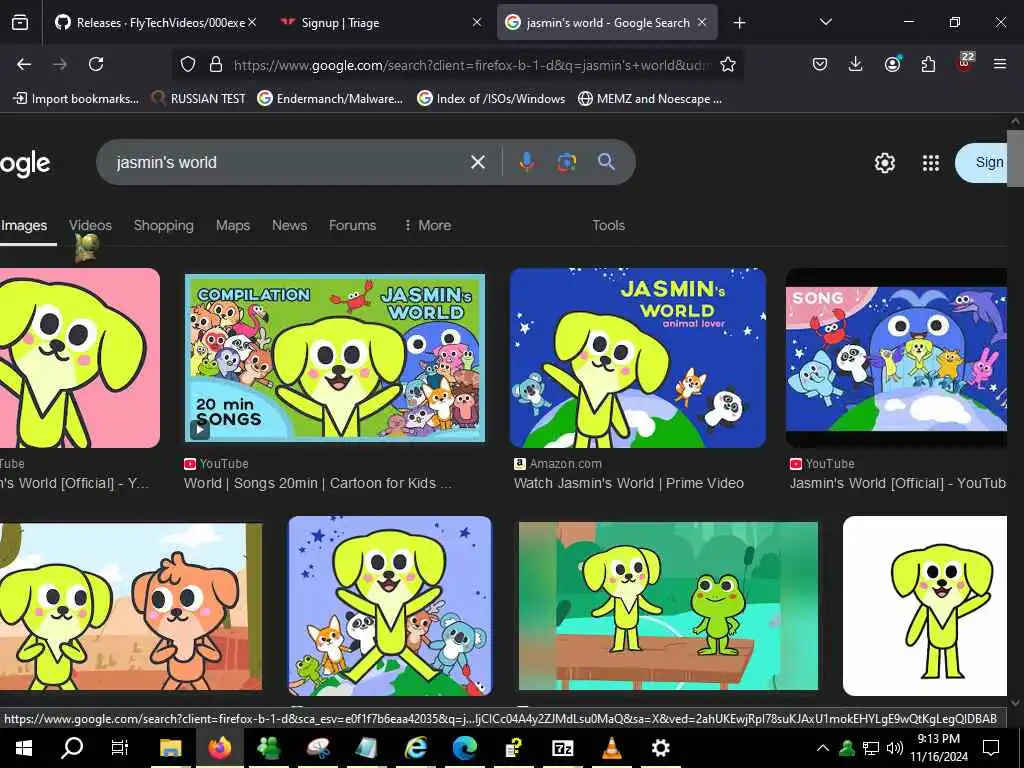Close the GitHub Releases tab
This screenshot has width=1024, height=768.
[x=252, y=23]
